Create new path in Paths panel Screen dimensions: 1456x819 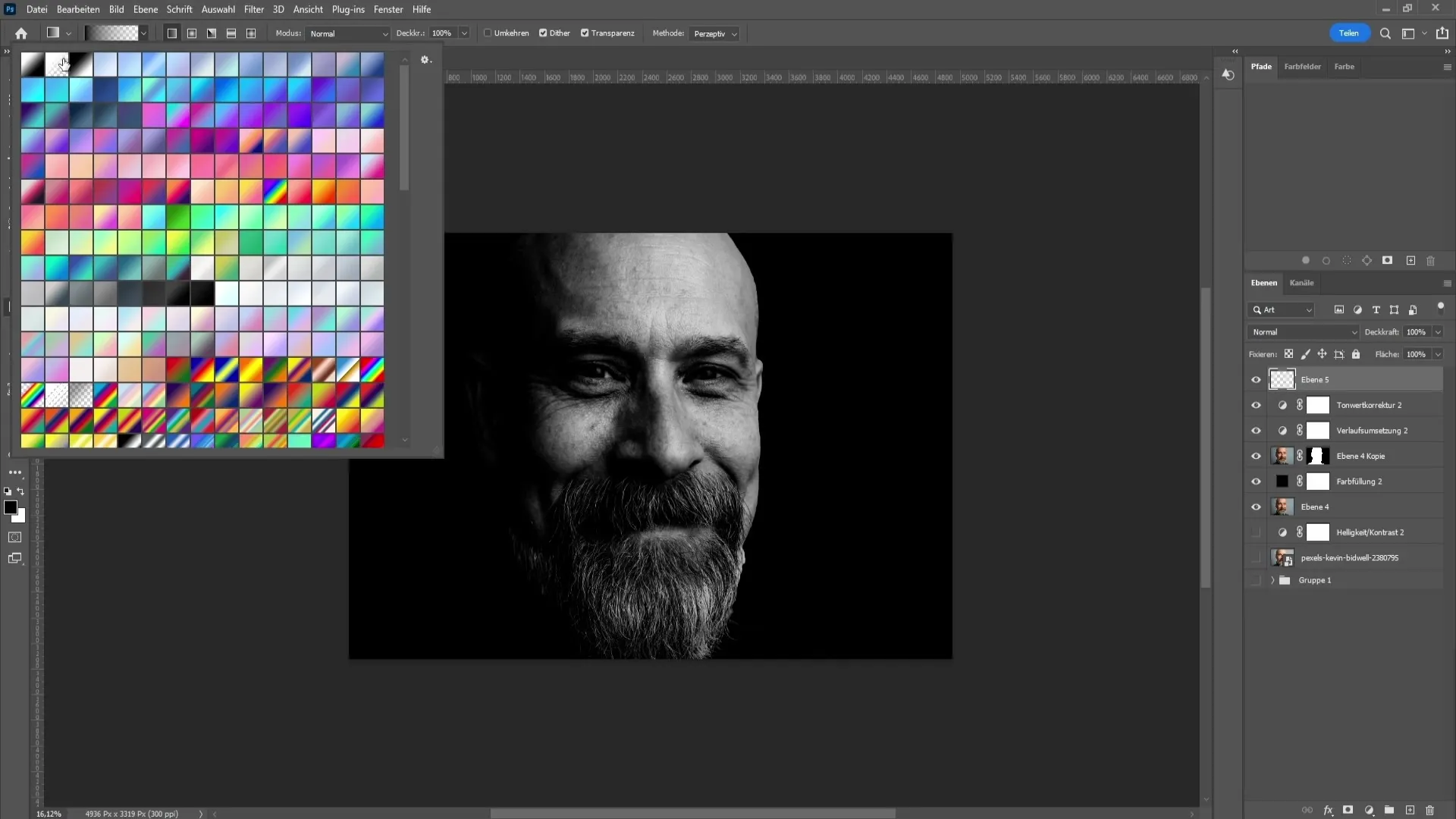[1410, 261]
